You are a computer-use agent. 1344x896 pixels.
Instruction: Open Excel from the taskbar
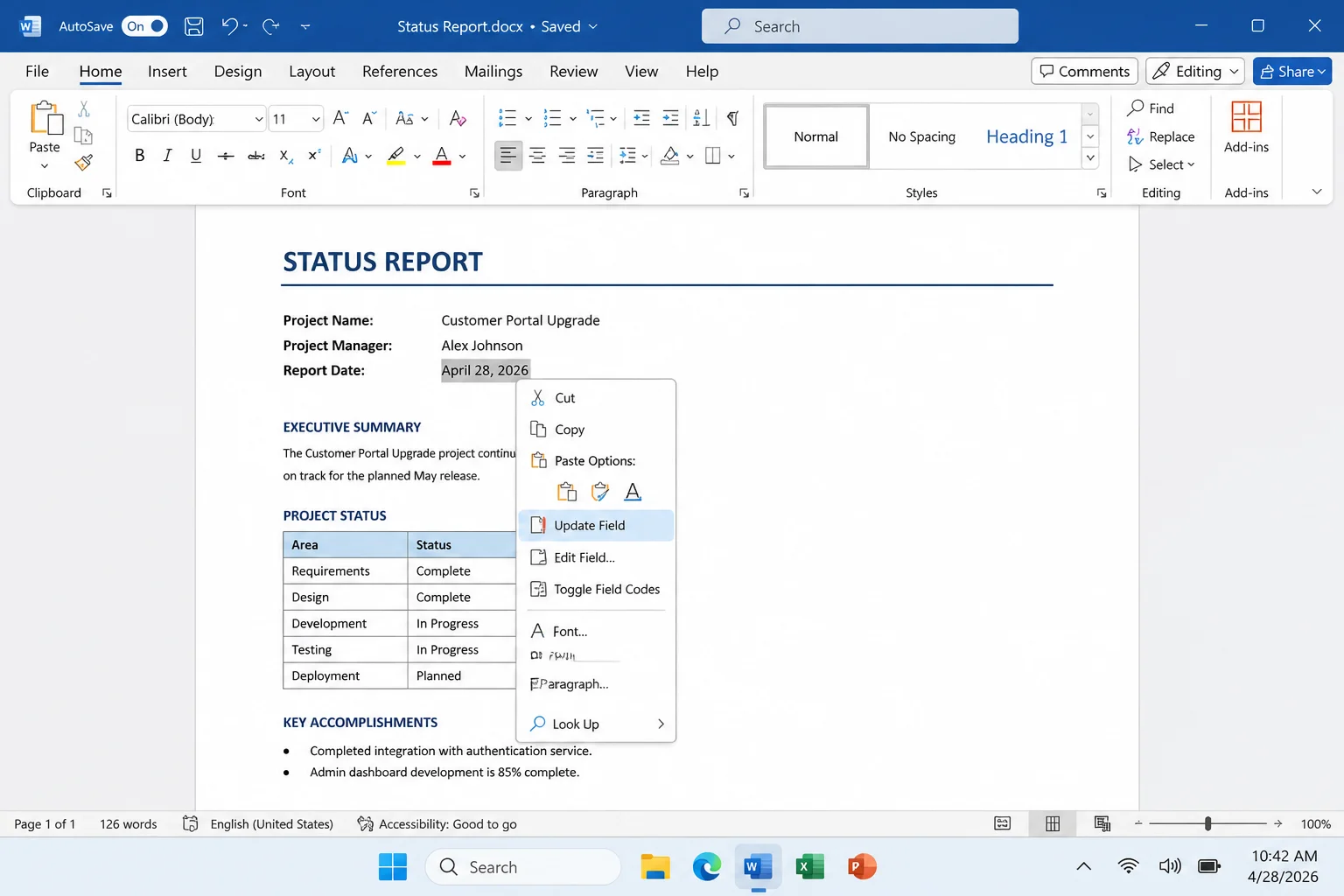tap(810, 867)
